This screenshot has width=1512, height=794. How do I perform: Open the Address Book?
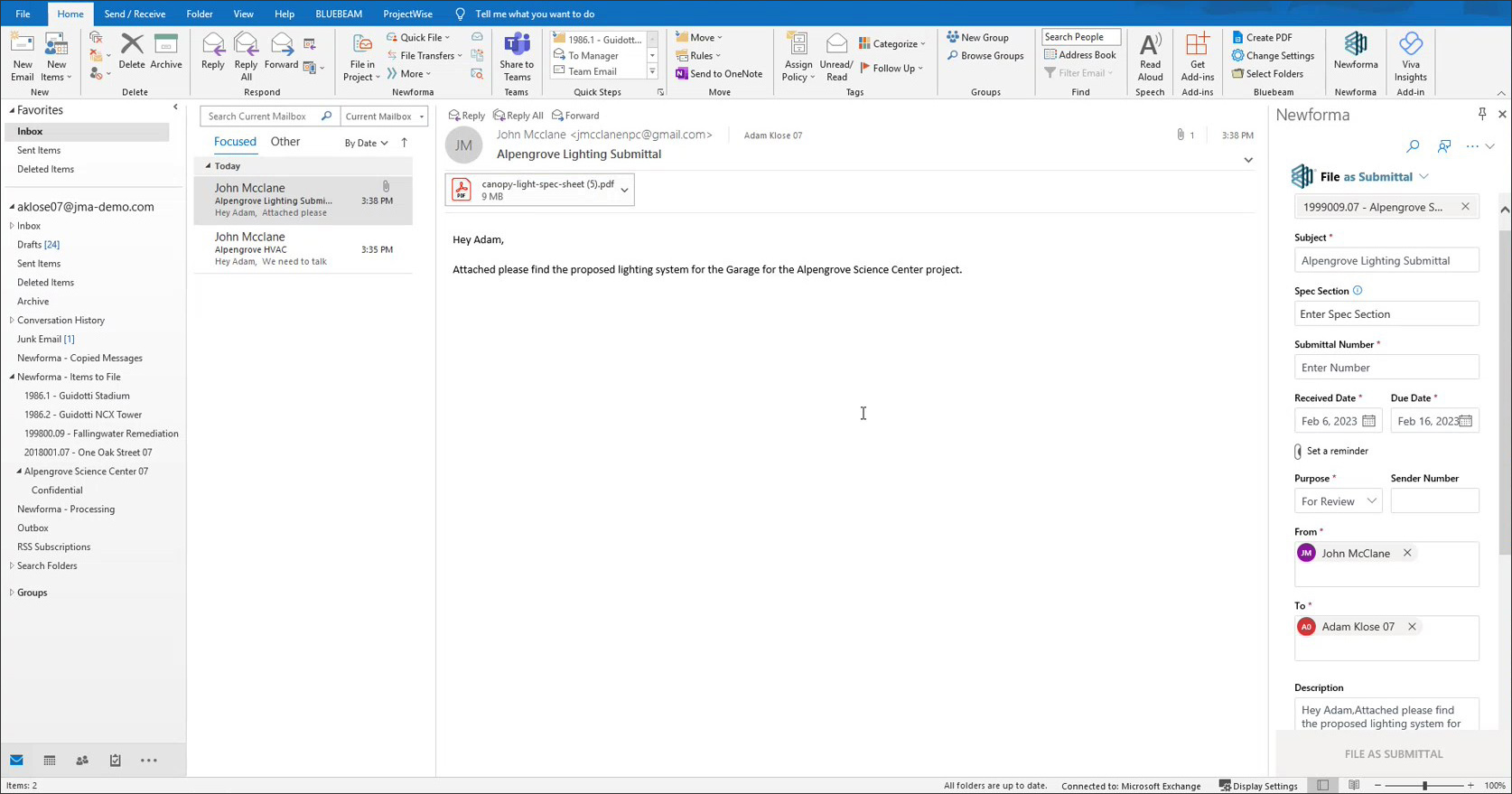click(1080, 55)
